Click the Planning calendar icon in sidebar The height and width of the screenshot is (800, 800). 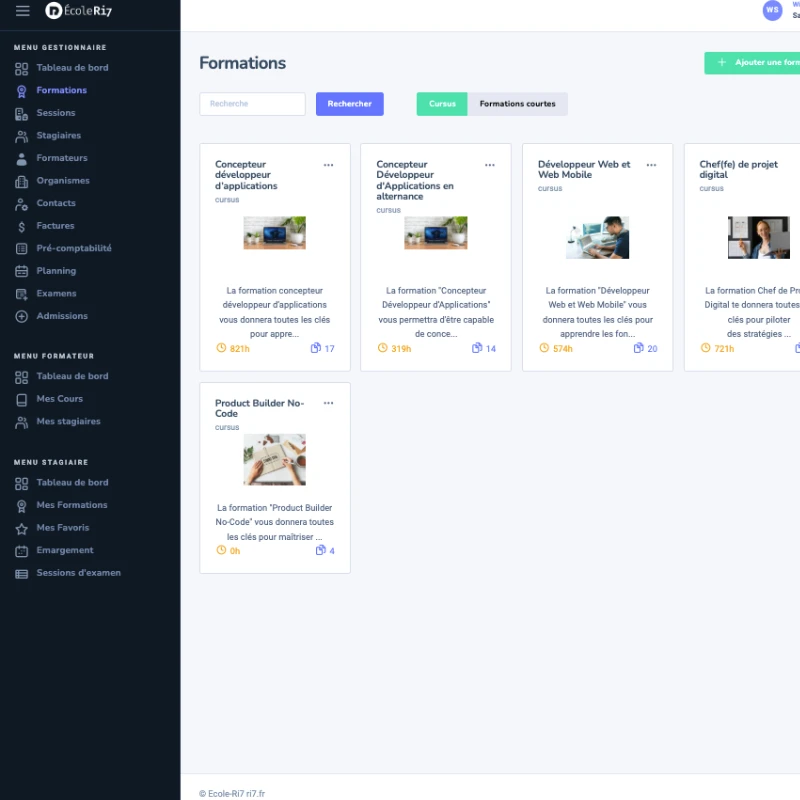(x=22, y=271)
